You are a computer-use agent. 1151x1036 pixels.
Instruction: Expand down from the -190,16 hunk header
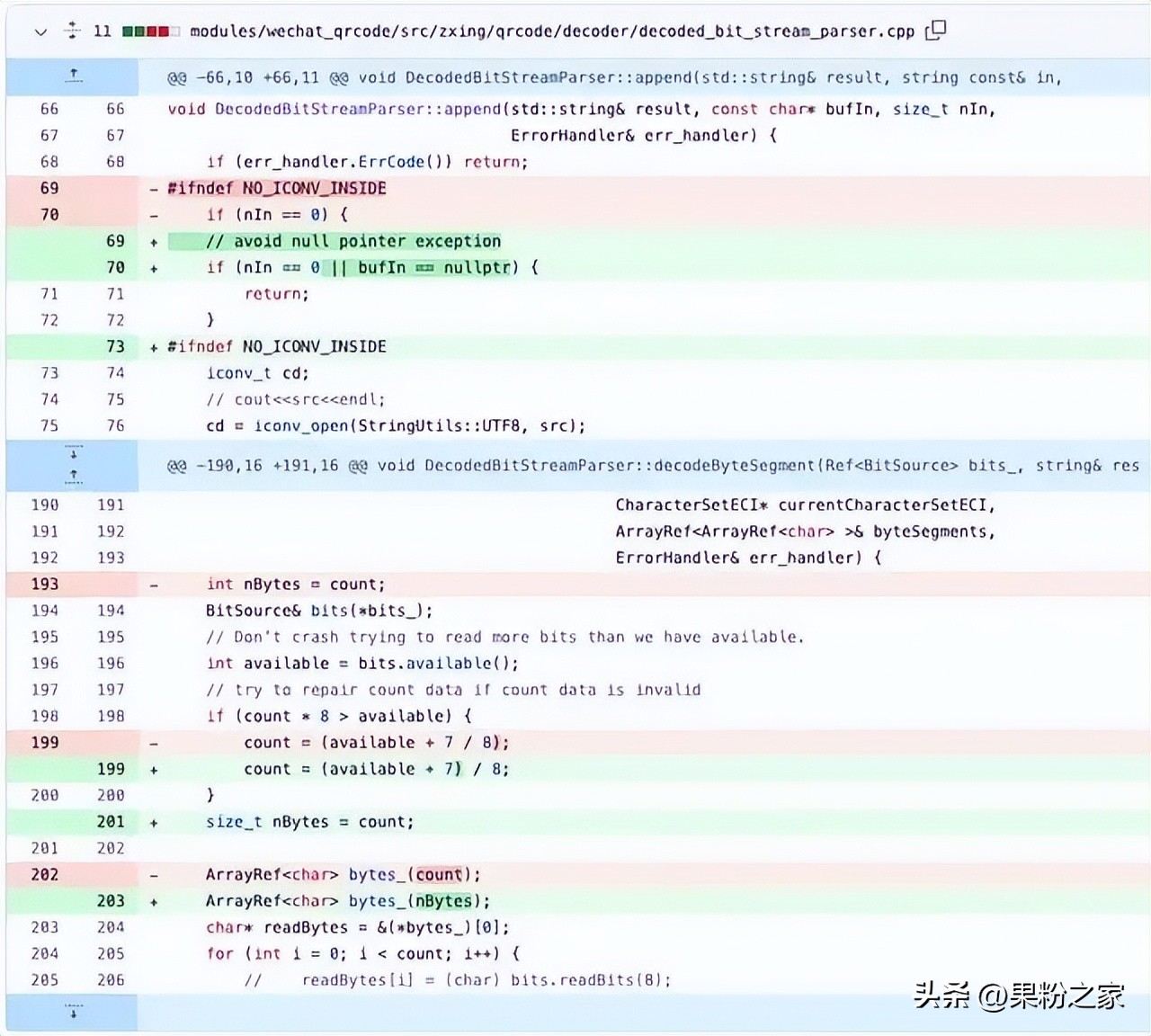click(74, 451)
